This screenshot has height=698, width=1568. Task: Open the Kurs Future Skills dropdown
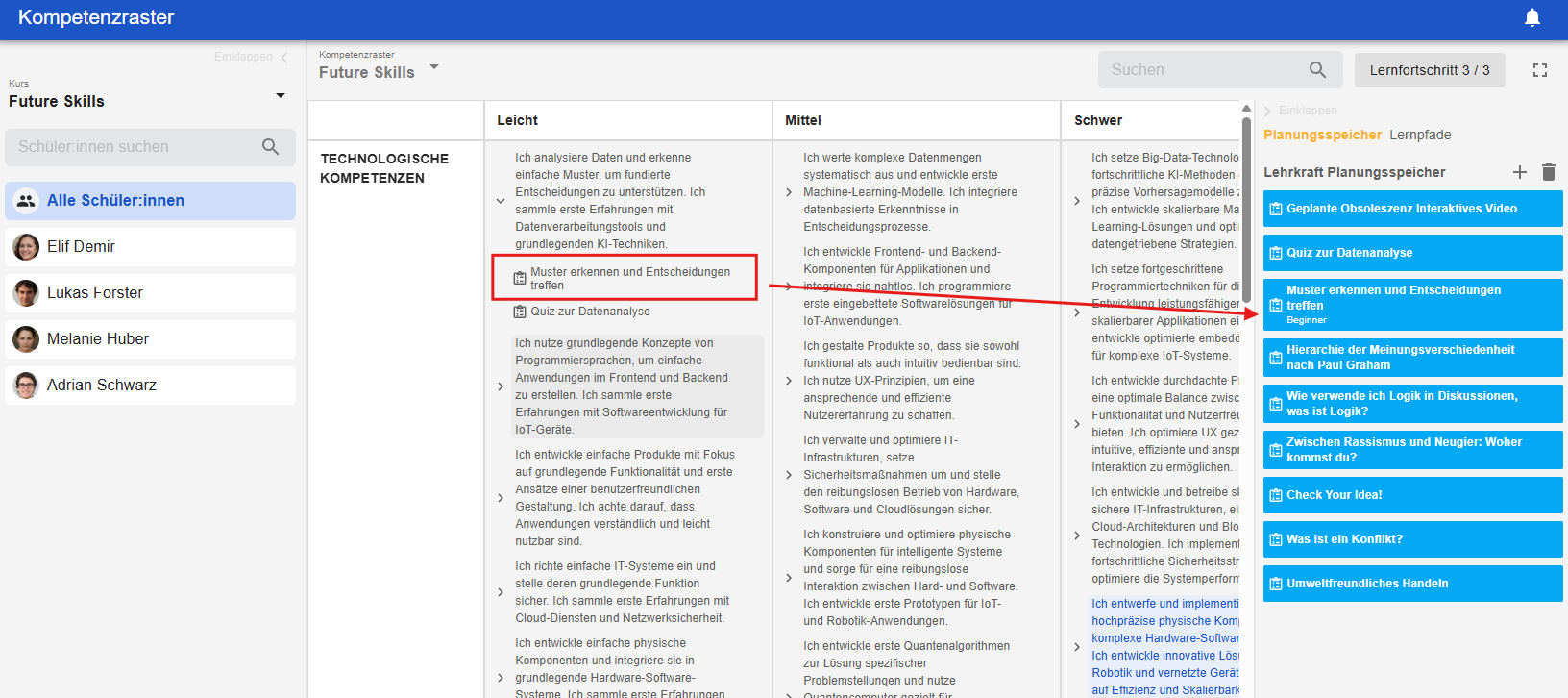click(280, 96)
